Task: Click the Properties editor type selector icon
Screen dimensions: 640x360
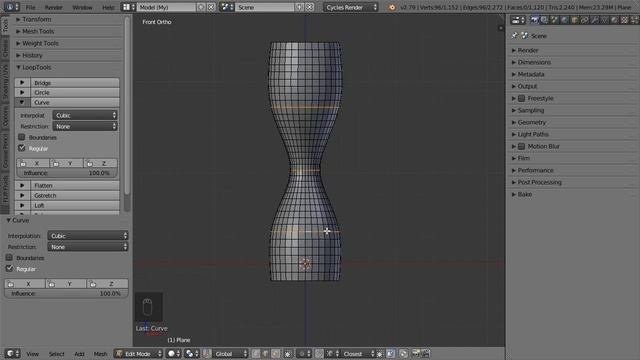Action: point(518,20)
